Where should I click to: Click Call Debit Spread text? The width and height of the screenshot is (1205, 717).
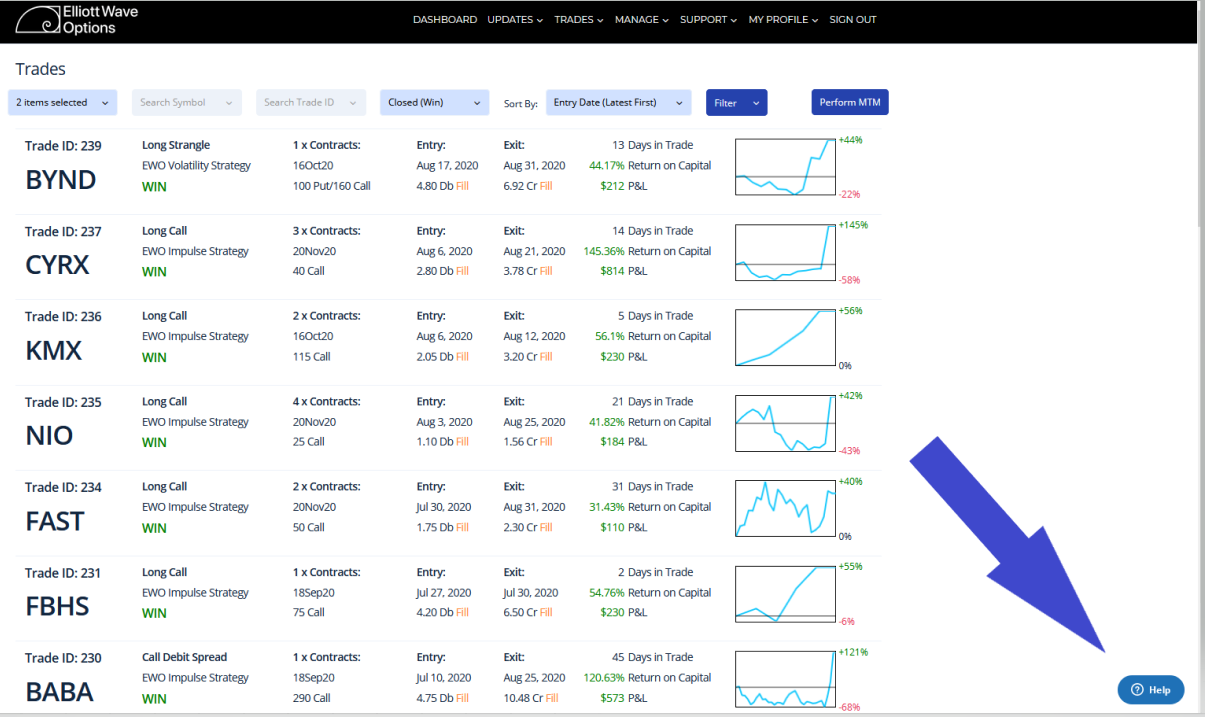coord(184,657)
